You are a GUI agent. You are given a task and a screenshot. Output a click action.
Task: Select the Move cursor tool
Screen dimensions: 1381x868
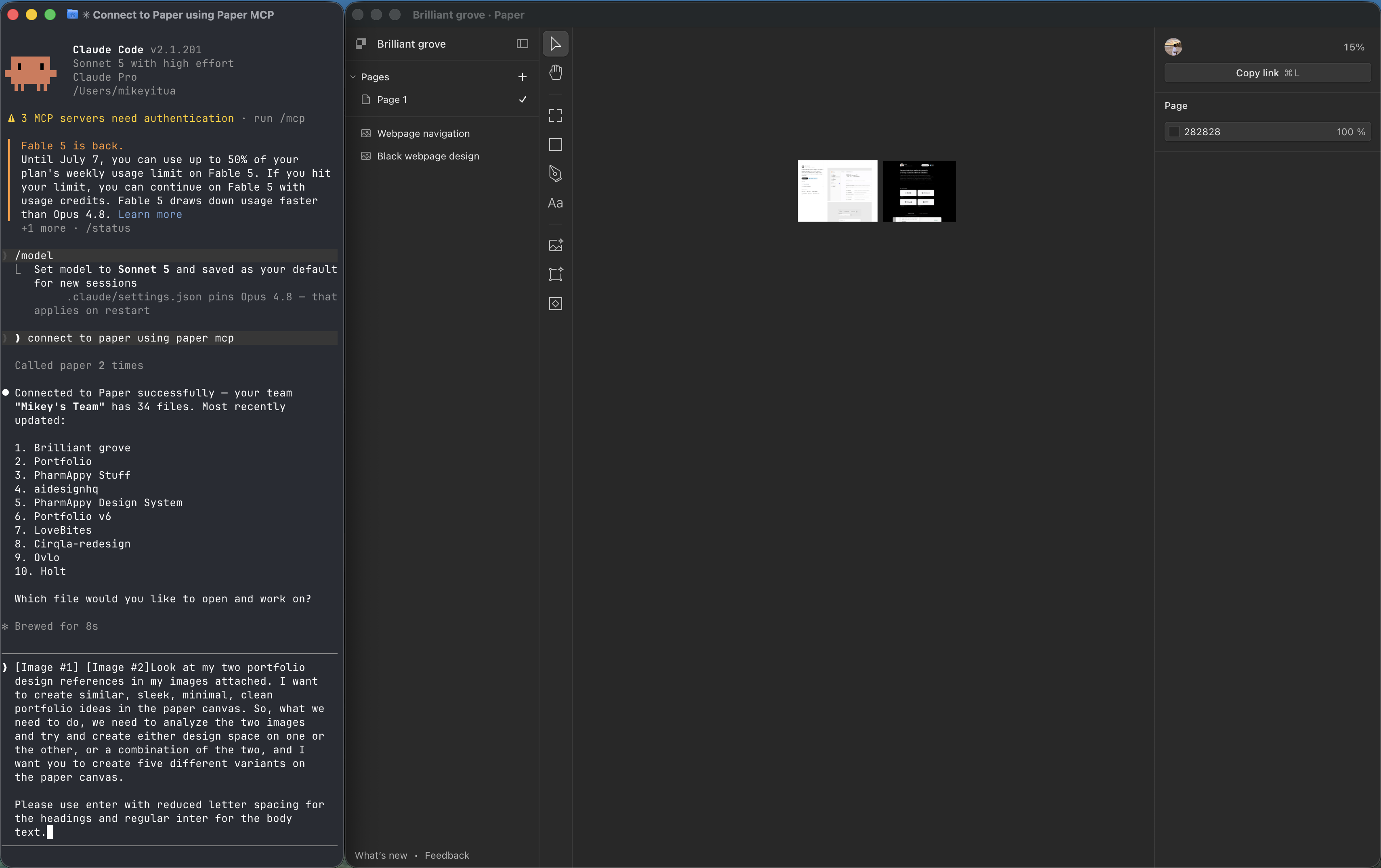pyautogui.click(x=555, y=44)
